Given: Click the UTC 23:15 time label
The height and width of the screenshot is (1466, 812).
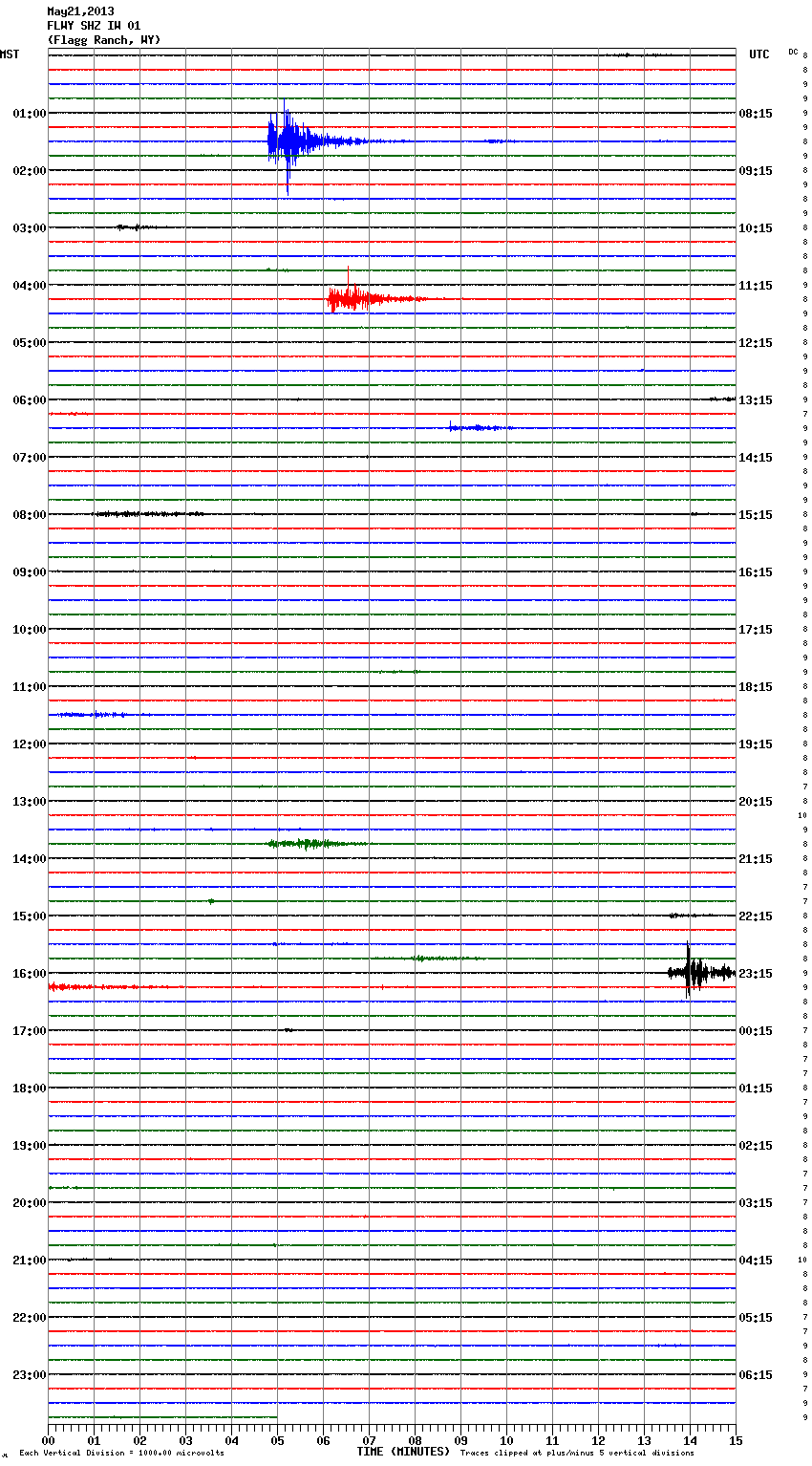Looking at the screenshot, I should pos(756,974).
